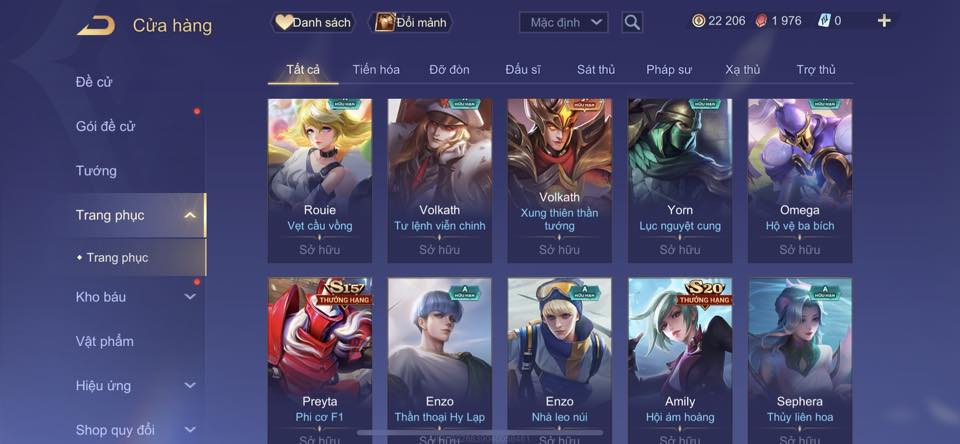Open the Mặc định sort dropdown
This screenshot has height=444, width=960.
tap(564, 23)
